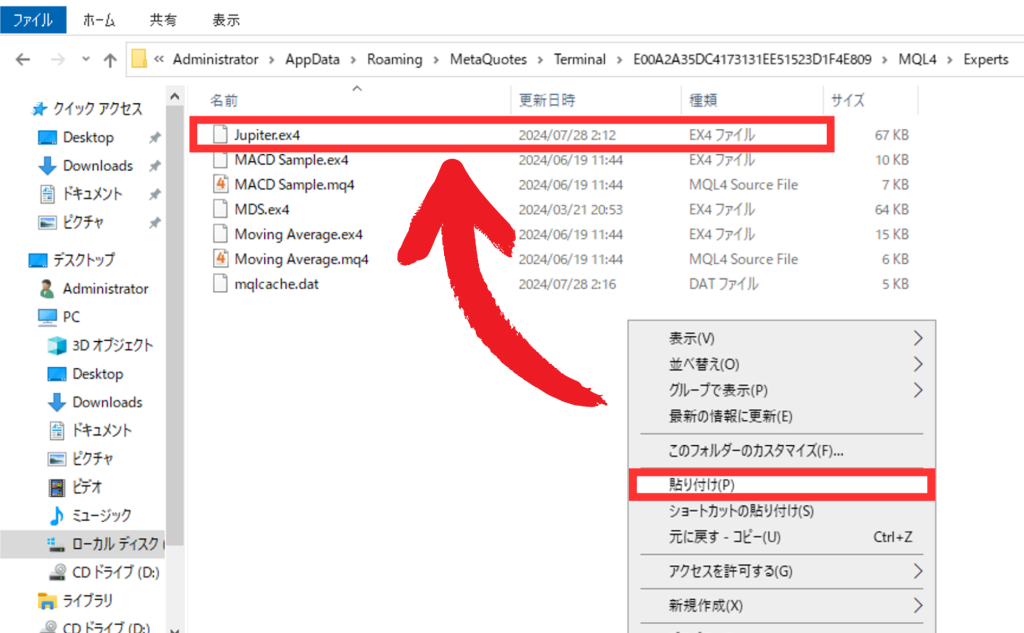Click the MACD Sample.mq4 file icon
This screenshot has height=633, width=1024.
tap(221, 184)
